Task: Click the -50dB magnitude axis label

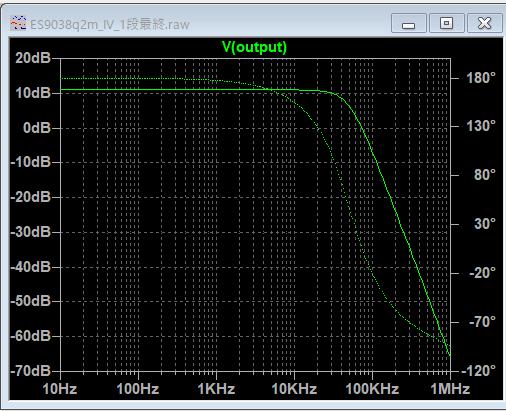Action: [x=31, y=301]
